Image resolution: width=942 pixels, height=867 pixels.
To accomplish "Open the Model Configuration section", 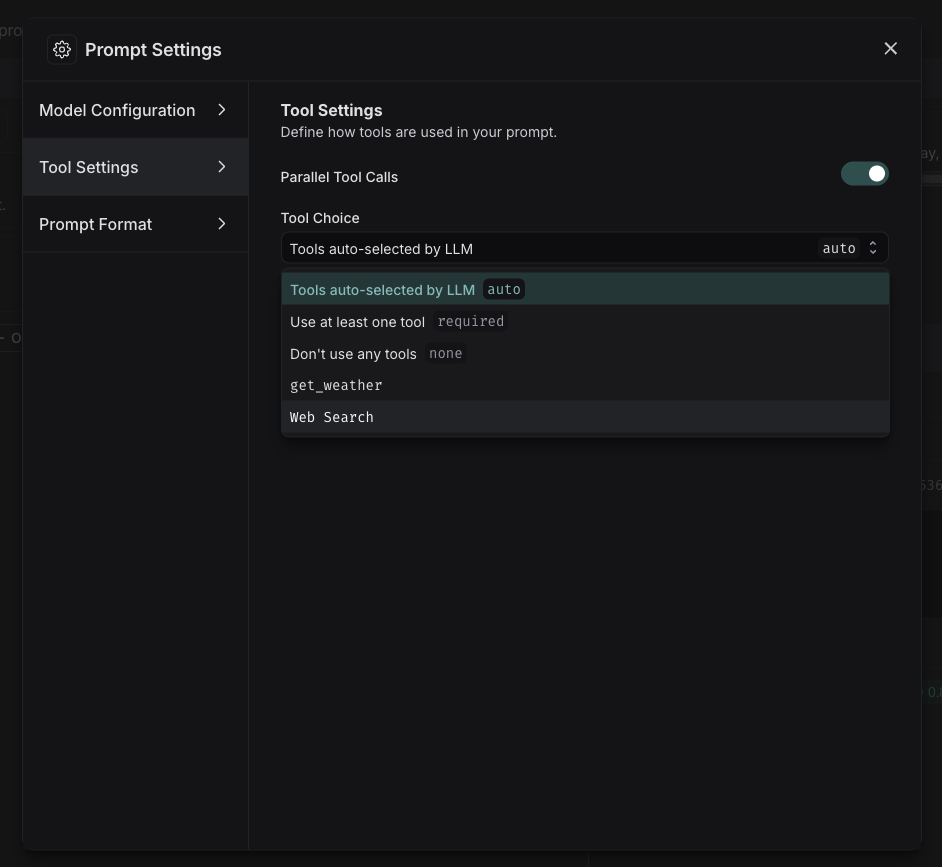I will click(x=117, y=110).
